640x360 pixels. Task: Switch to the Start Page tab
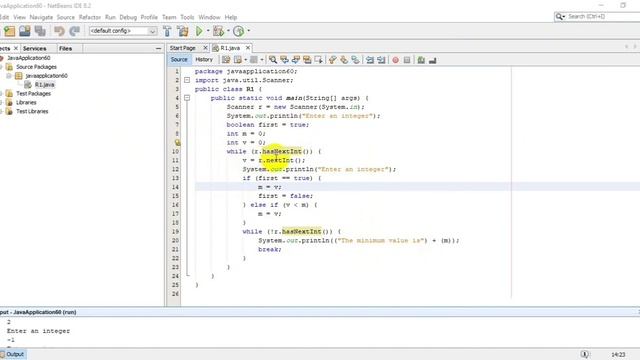pos(183,48)
